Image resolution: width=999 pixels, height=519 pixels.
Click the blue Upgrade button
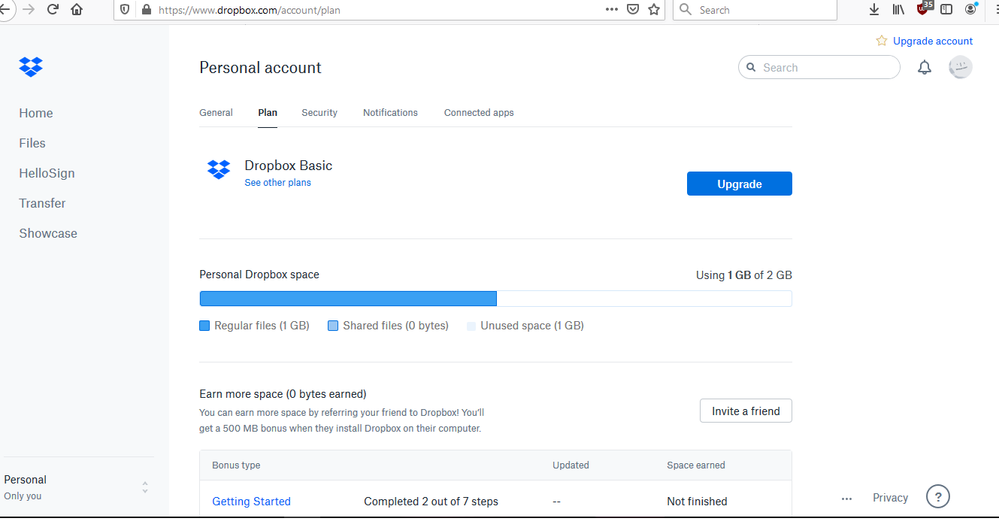739,184
